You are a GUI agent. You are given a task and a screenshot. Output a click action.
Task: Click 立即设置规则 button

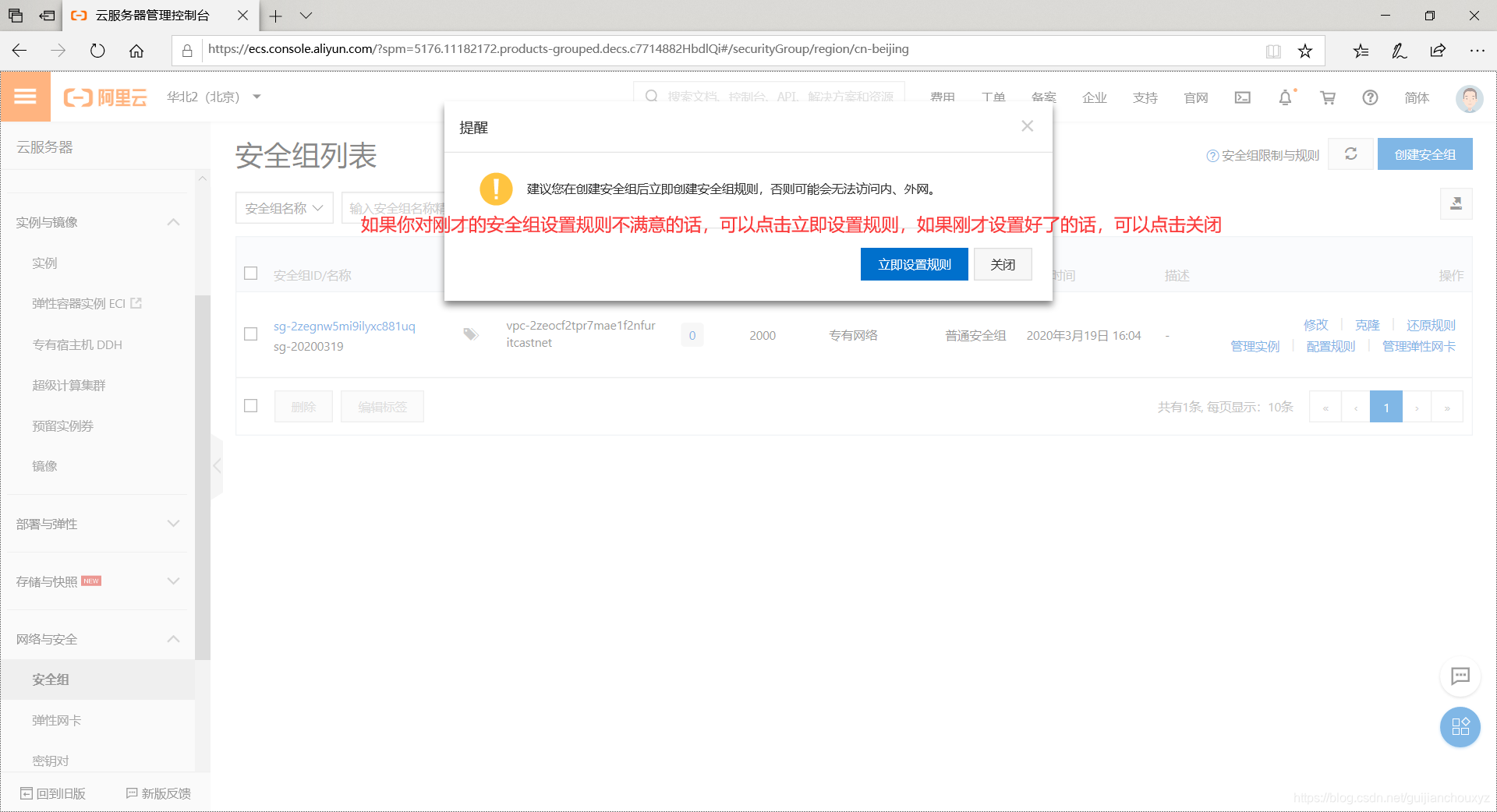(x=915, y=264)
